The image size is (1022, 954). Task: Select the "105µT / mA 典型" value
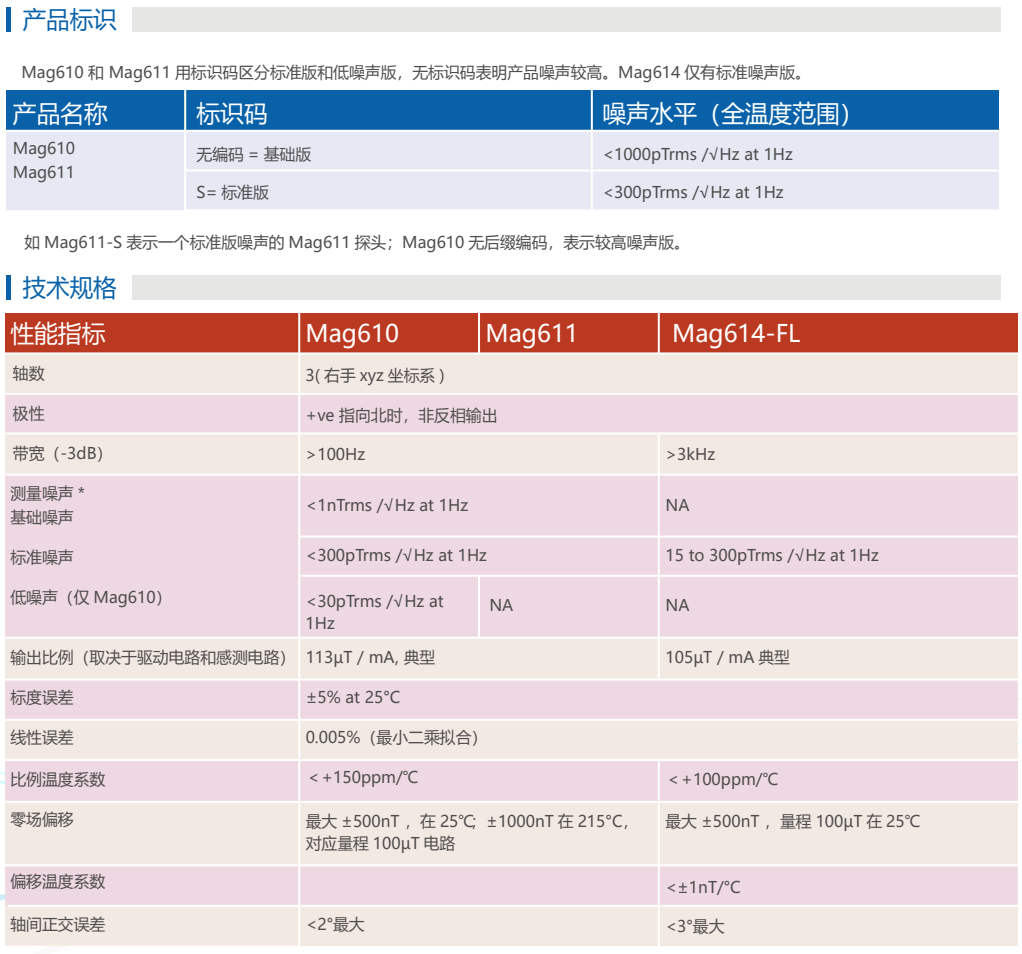pyautogui.click(x=727, y=658)
